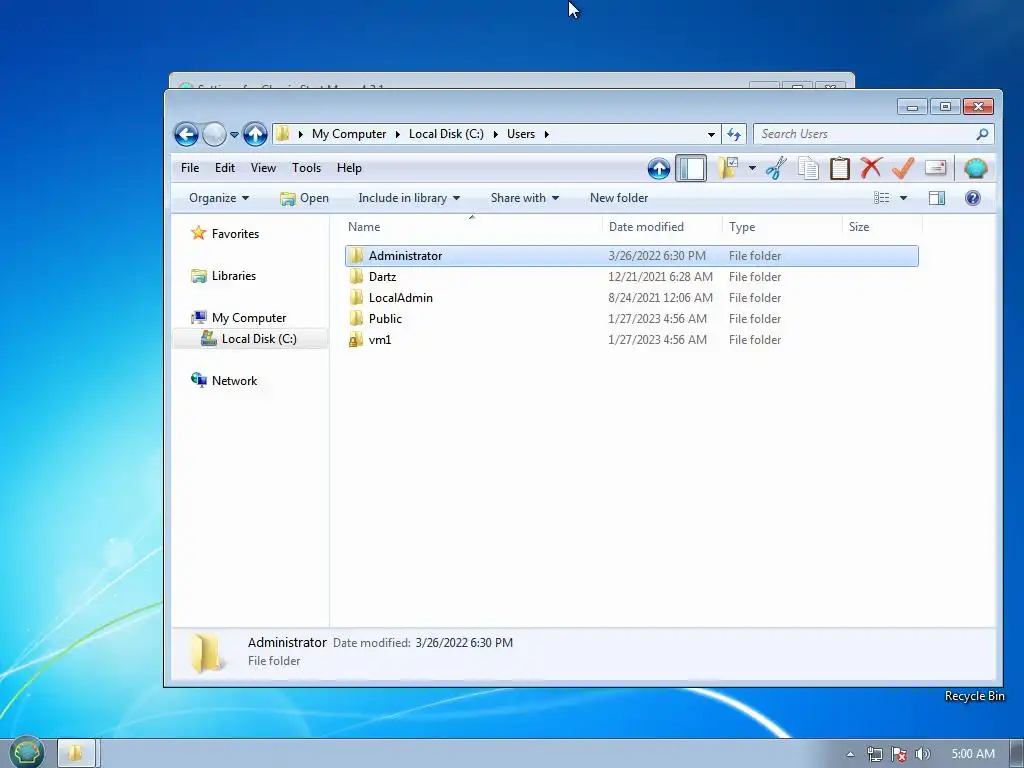Viewport: 1024px width, 768px height.
Task: Show hidden tray icons arrow
Action: tap(850, 754)
